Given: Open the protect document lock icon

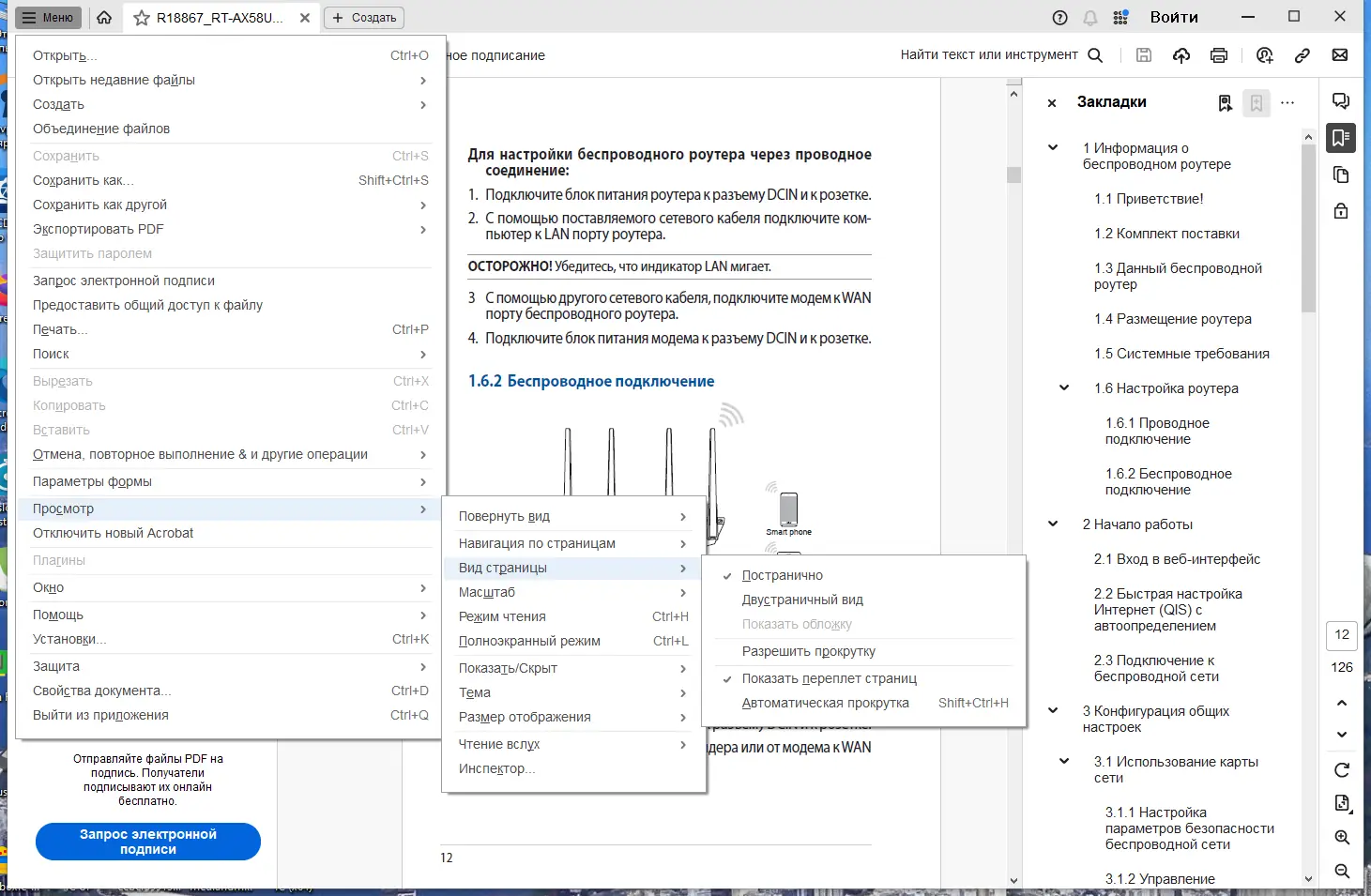Looking at the screenshot, I should point(1341,211).
